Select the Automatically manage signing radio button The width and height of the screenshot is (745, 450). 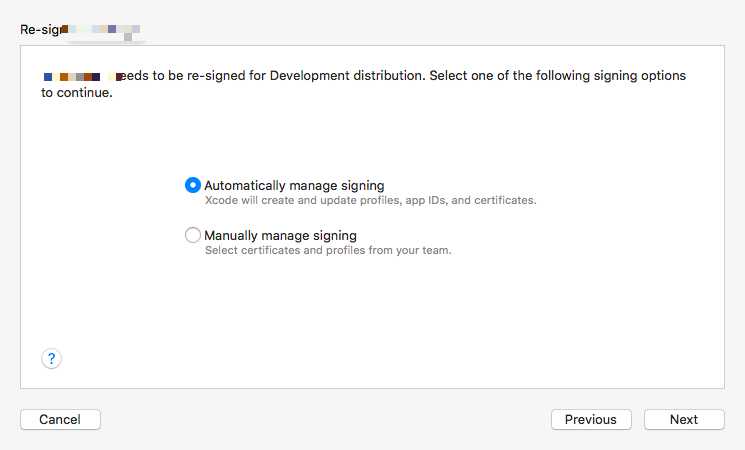(x=192, y=185)
